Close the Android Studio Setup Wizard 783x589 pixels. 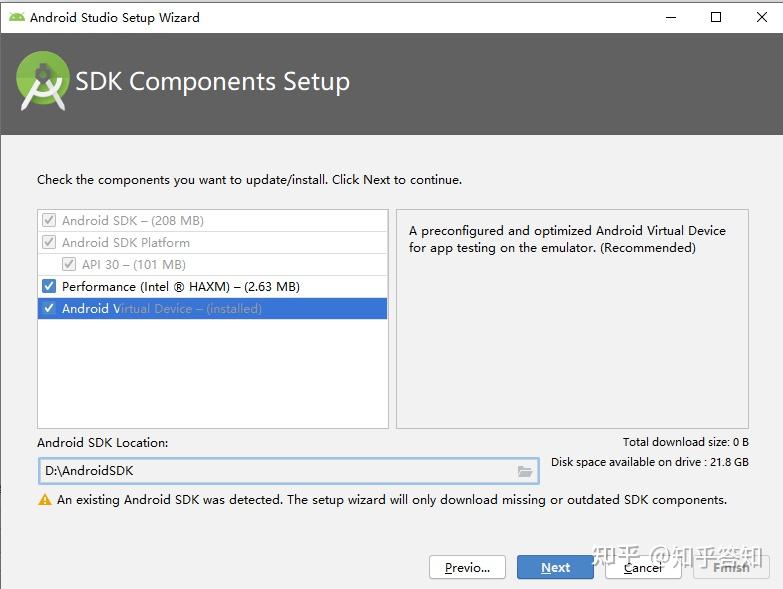(x=762, y=17)
